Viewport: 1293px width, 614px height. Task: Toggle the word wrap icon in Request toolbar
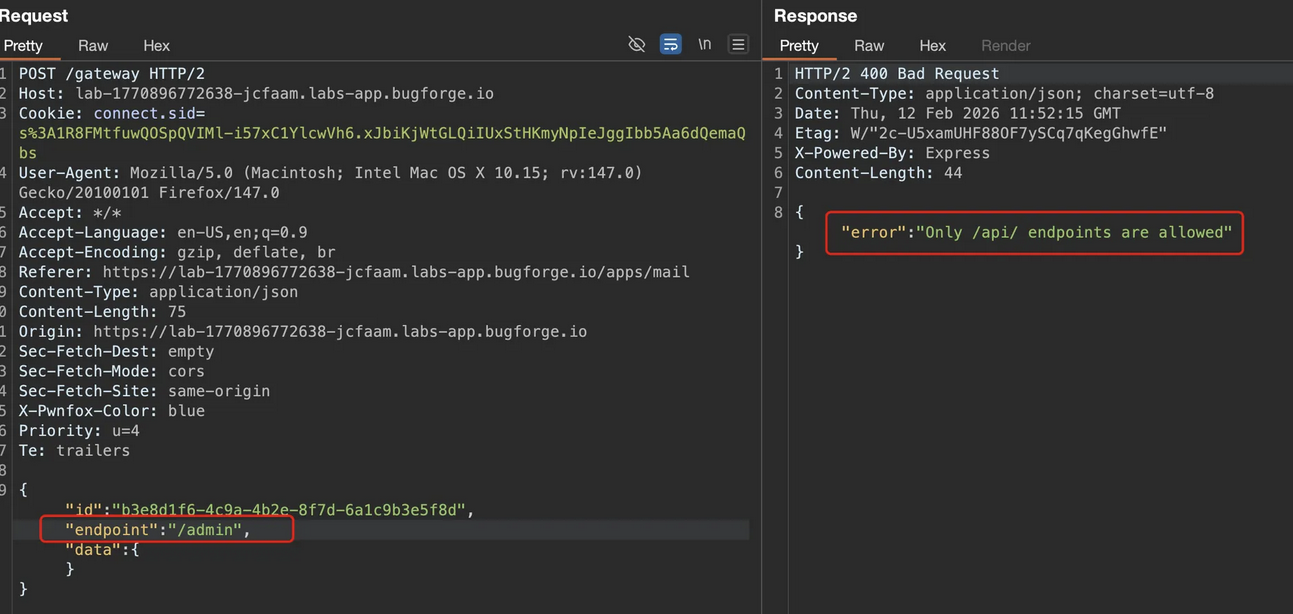click(671, 44)
